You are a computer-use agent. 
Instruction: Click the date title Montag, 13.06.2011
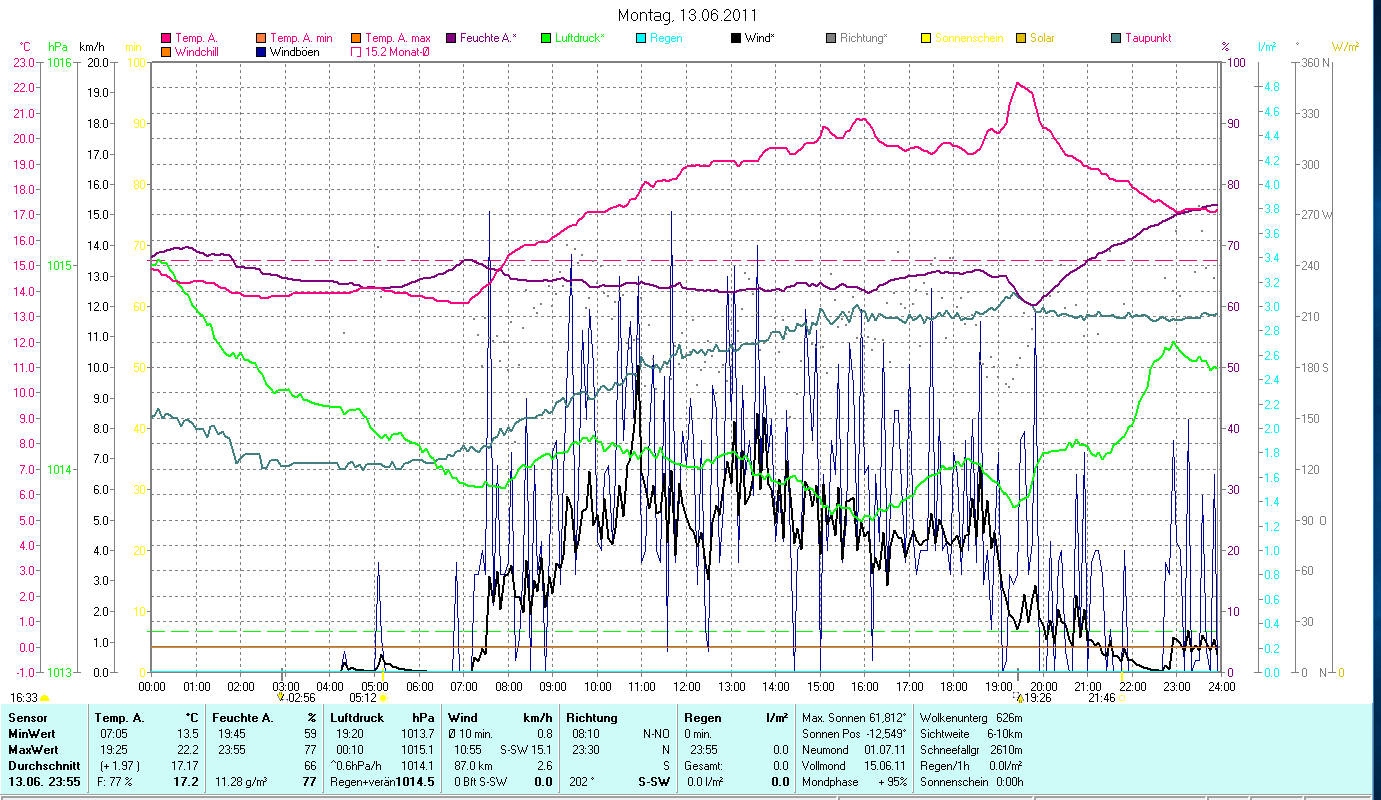point(687,15)
